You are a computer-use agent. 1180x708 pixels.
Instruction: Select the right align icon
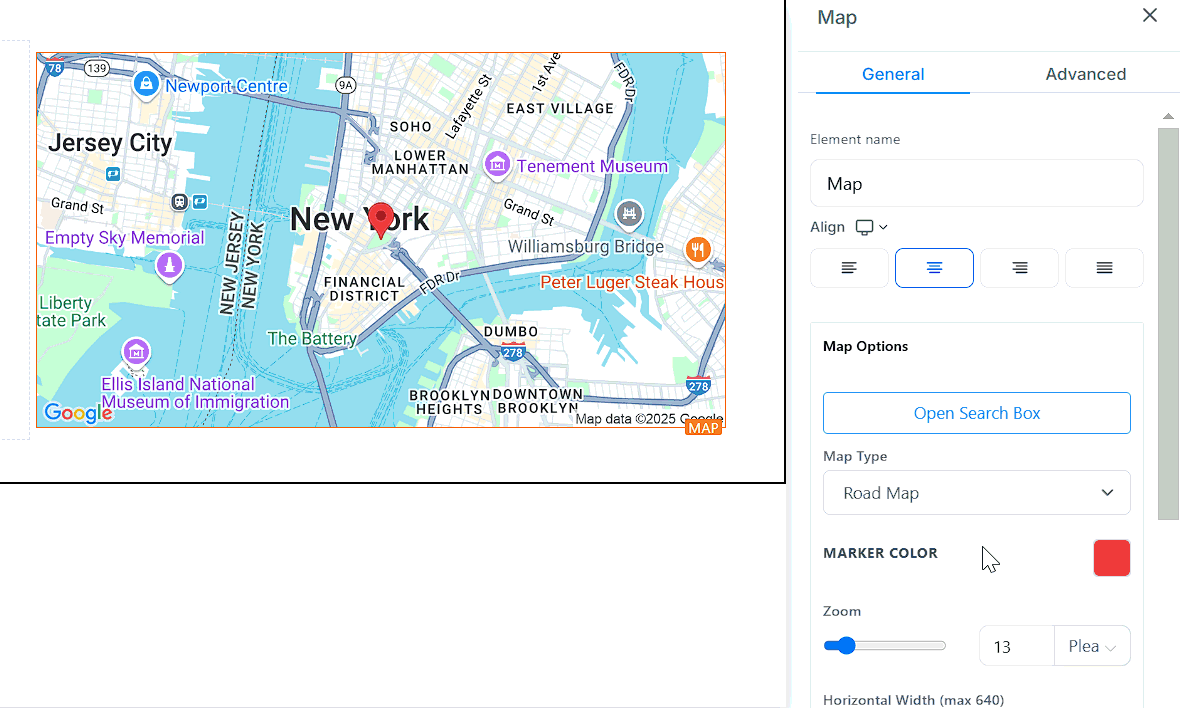[x=1019, y=268]
